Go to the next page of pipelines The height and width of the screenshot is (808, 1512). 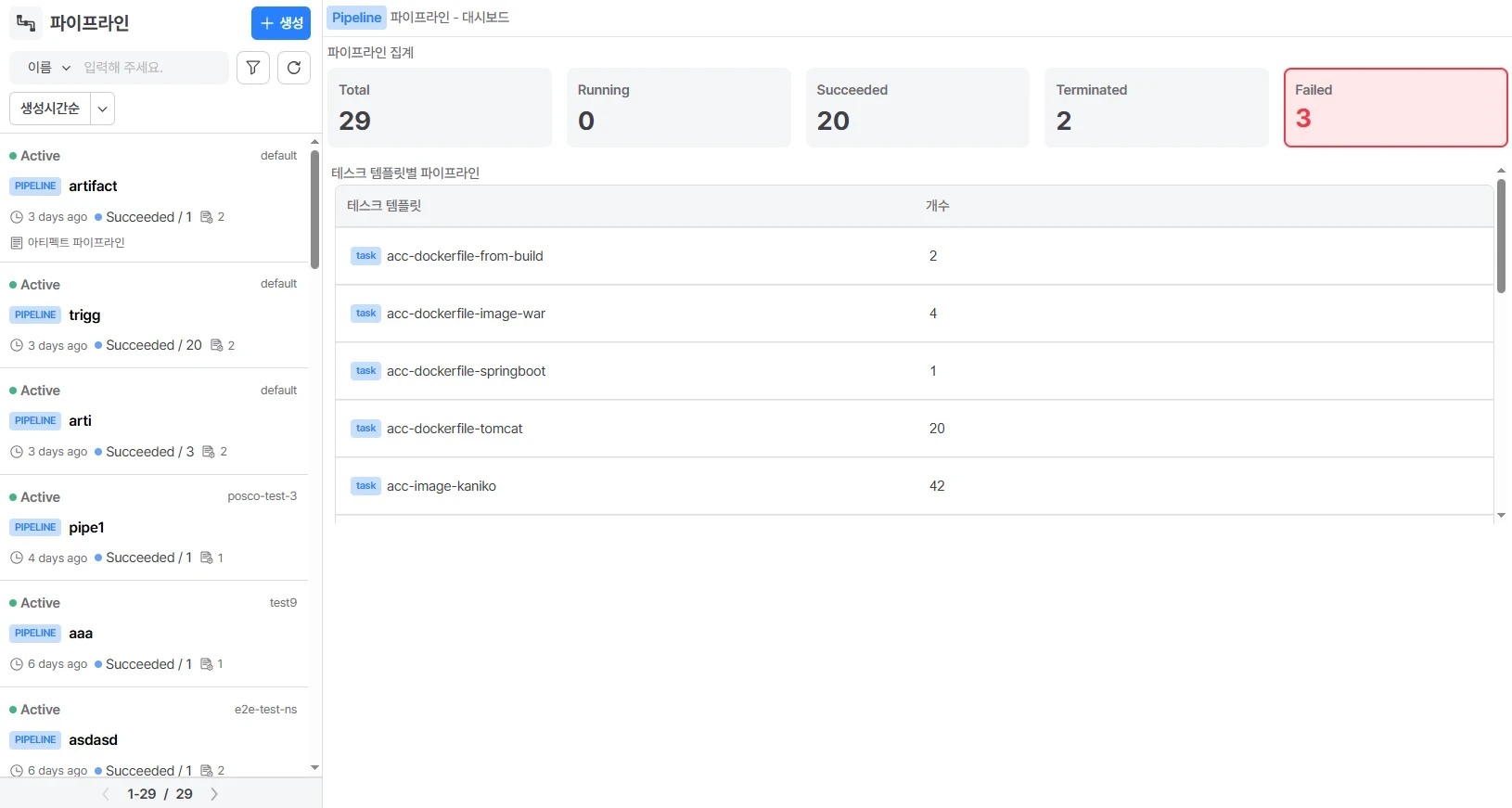click(x=214, y=794)
